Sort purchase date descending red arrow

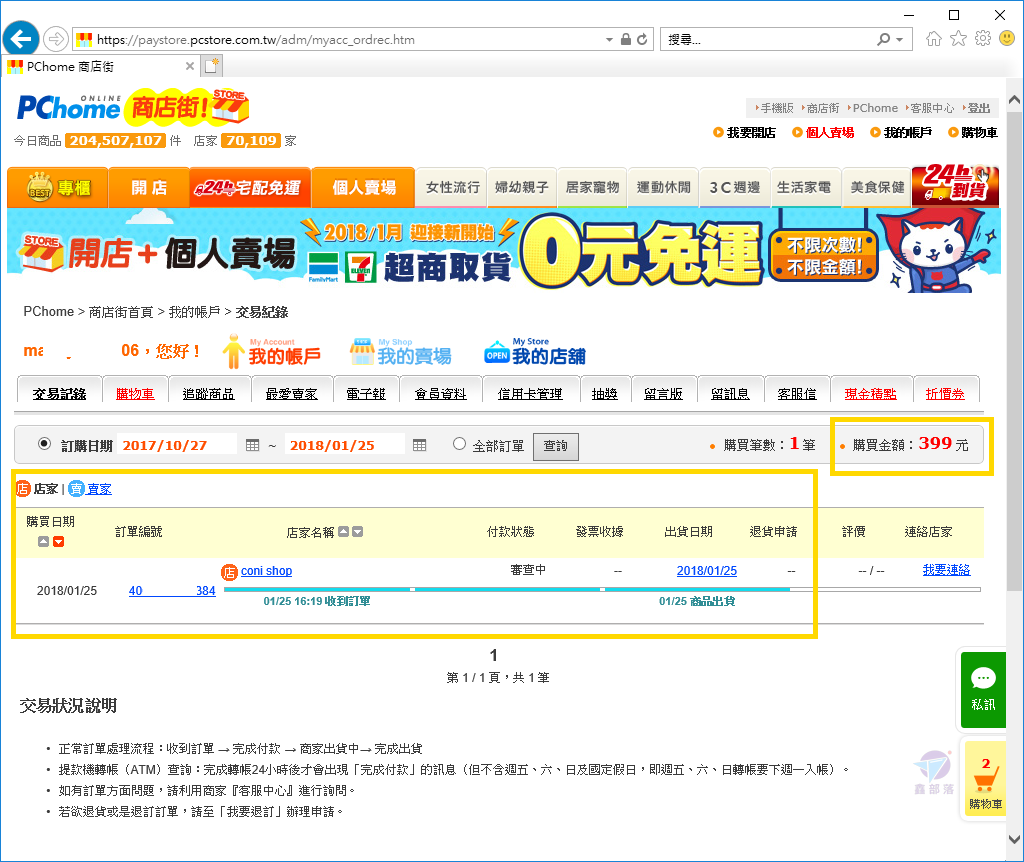pos(59,541)
